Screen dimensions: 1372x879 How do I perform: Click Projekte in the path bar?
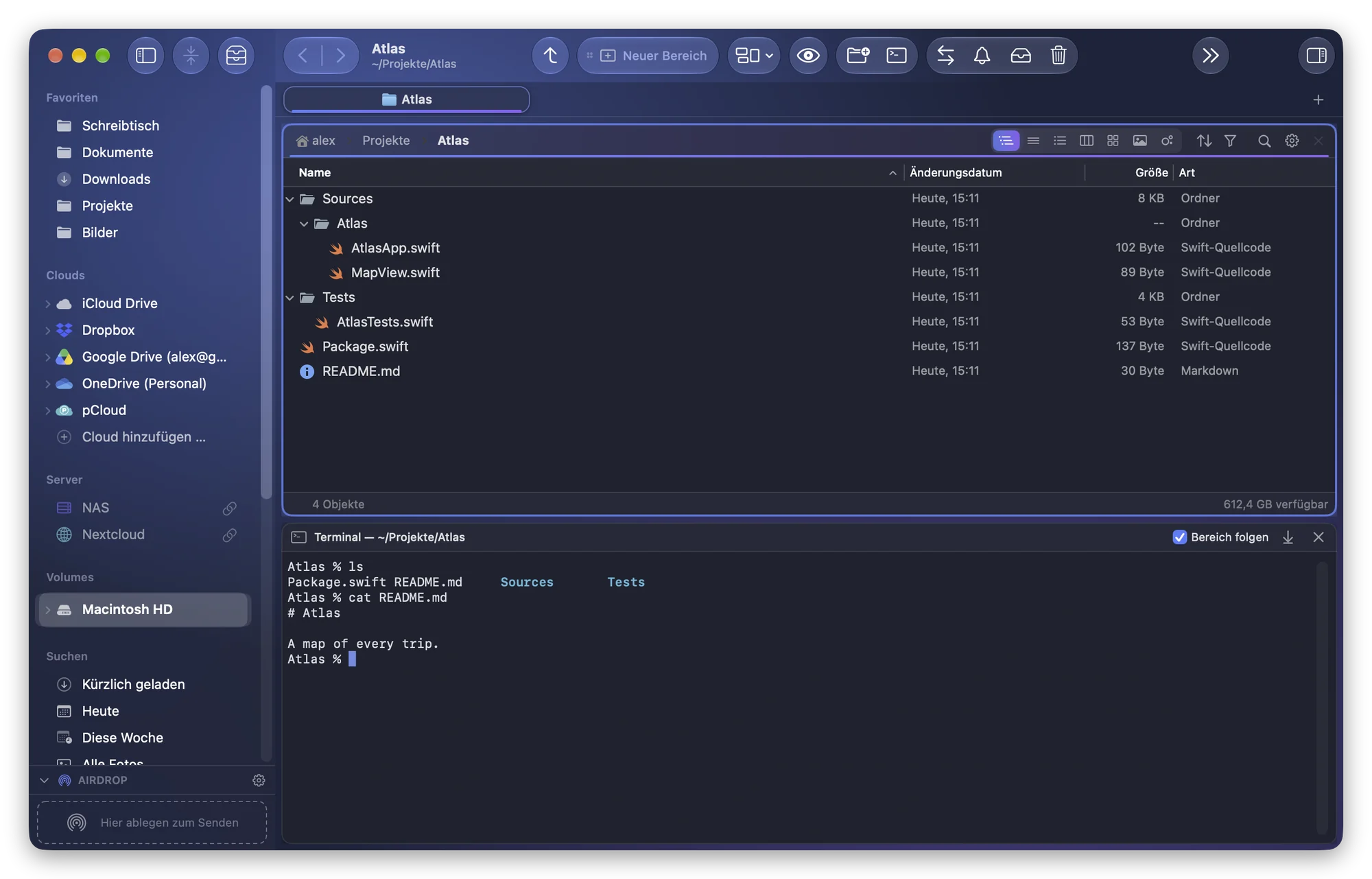pos(386,141)
